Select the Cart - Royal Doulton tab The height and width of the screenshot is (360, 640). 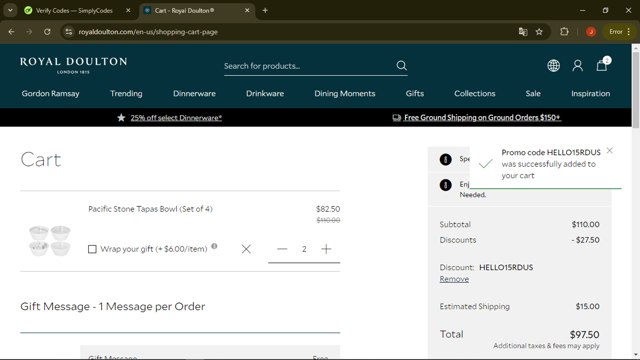[197, 11]
